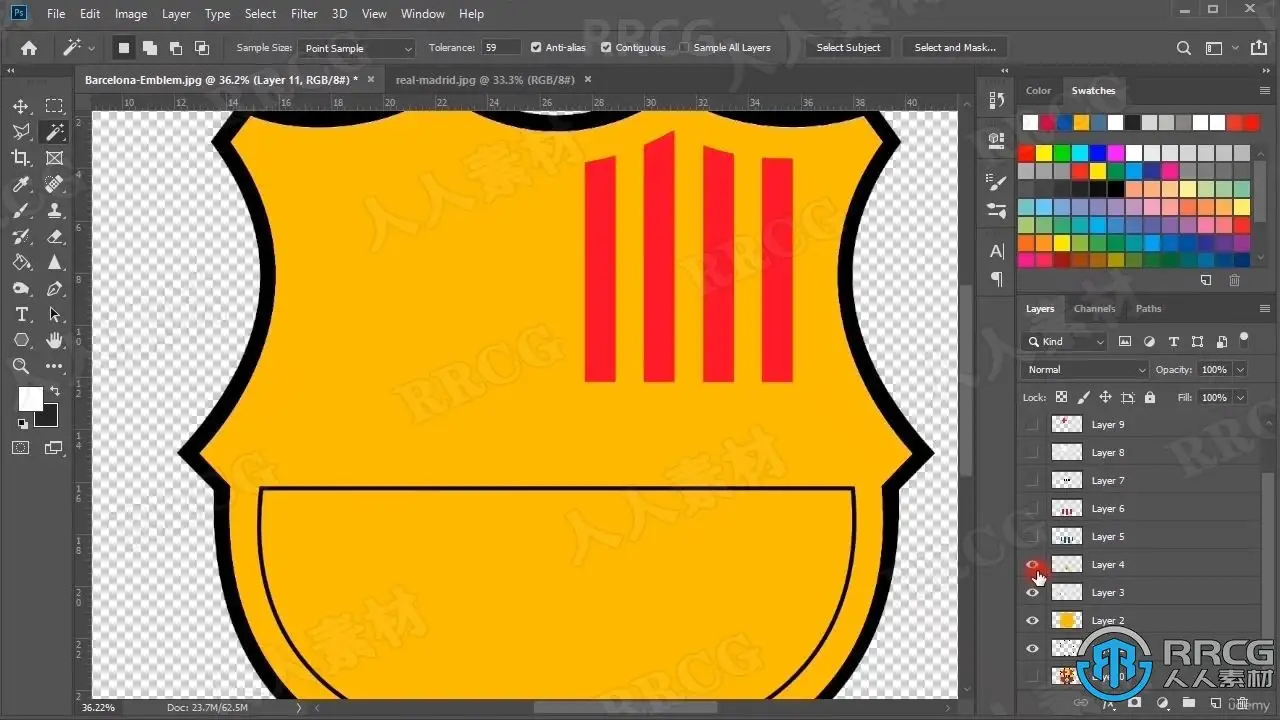Select the Polygonal Lasso tool

coord(21,132)
